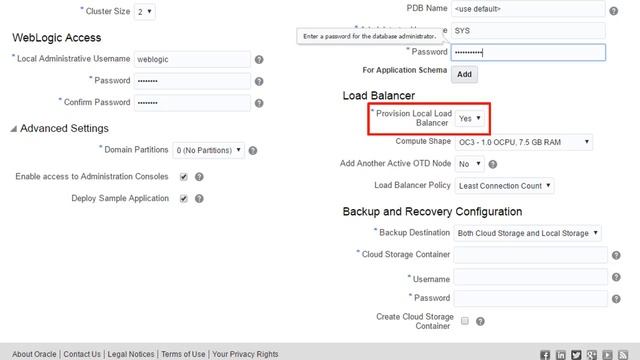Open the Load Balancer Policy dropdown
Screen dimensions: 640x360
click(x=504, y=186)
